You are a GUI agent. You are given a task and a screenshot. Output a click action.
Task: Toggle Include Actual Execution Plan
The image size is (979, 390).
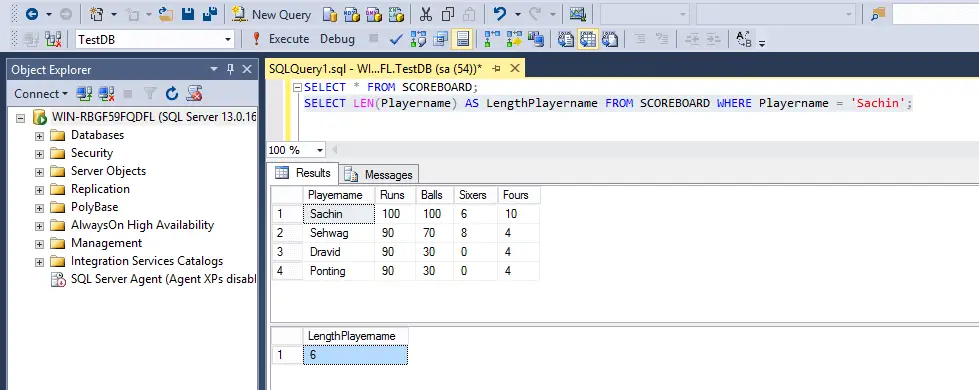click(x=492, y=39)
